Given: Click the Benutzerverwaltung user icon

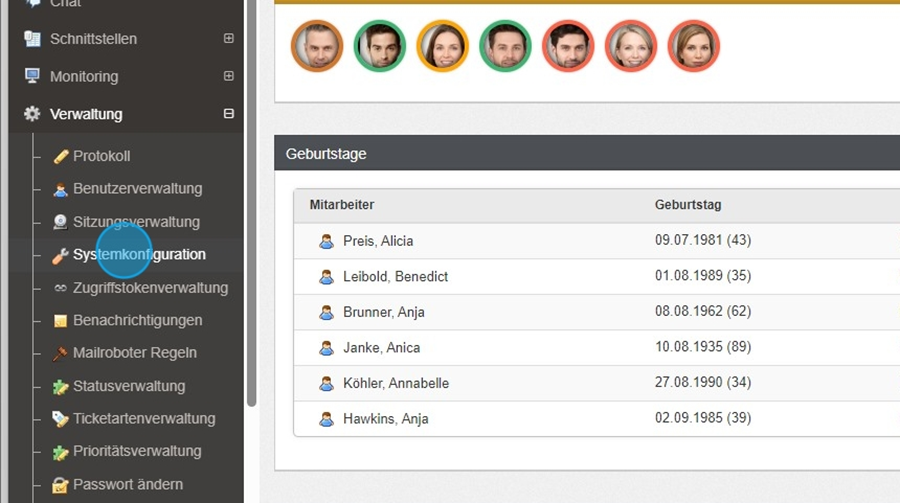Looking at the screenshot, I should [61, 189].
